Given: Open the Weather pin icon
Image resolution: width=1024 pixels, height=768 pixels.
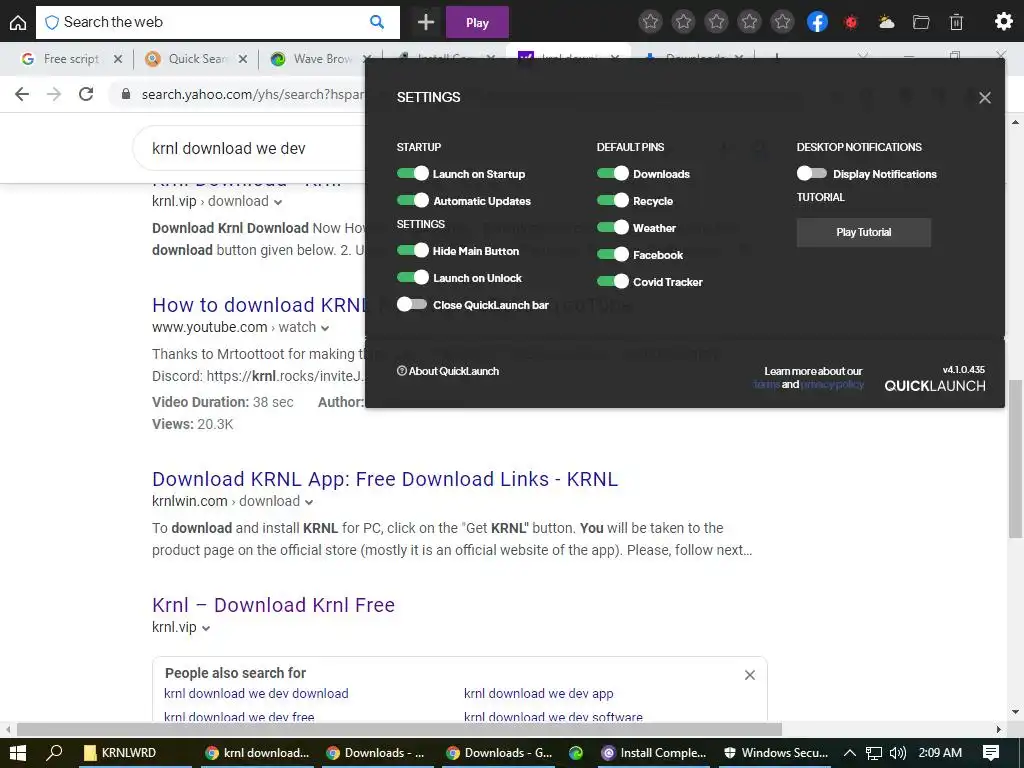Looking at the screenshot, I should 886,22.
